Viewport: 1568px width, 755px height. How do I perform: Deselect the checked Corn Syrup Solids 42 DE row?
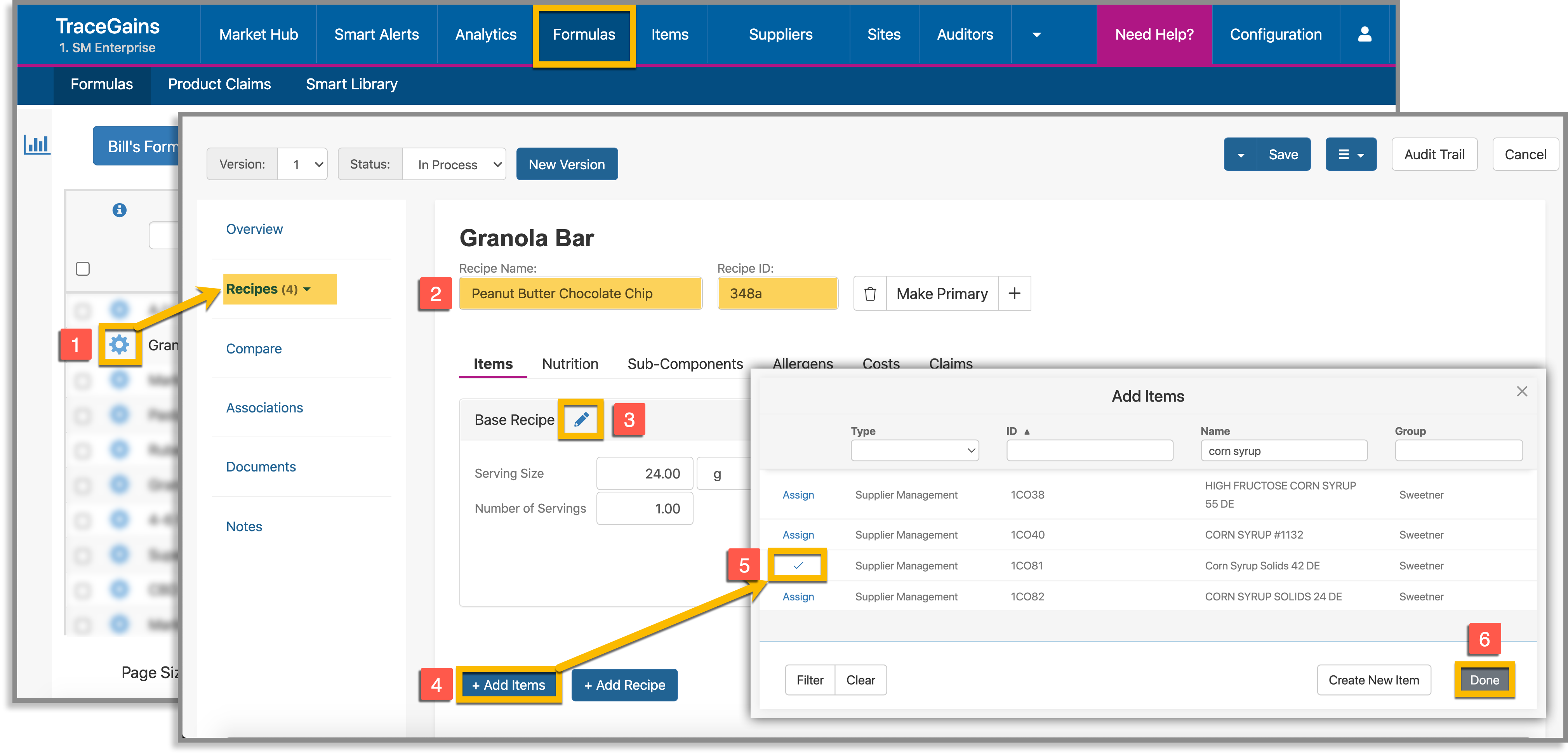798,565
